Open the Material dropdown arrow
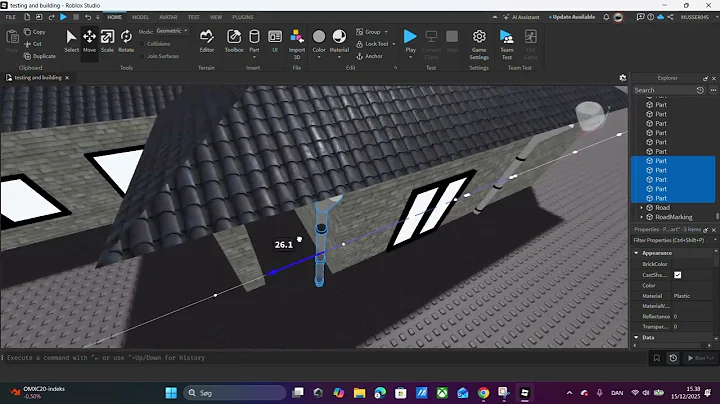Screen dimensions: 720x404 click(x=339, y=57)
